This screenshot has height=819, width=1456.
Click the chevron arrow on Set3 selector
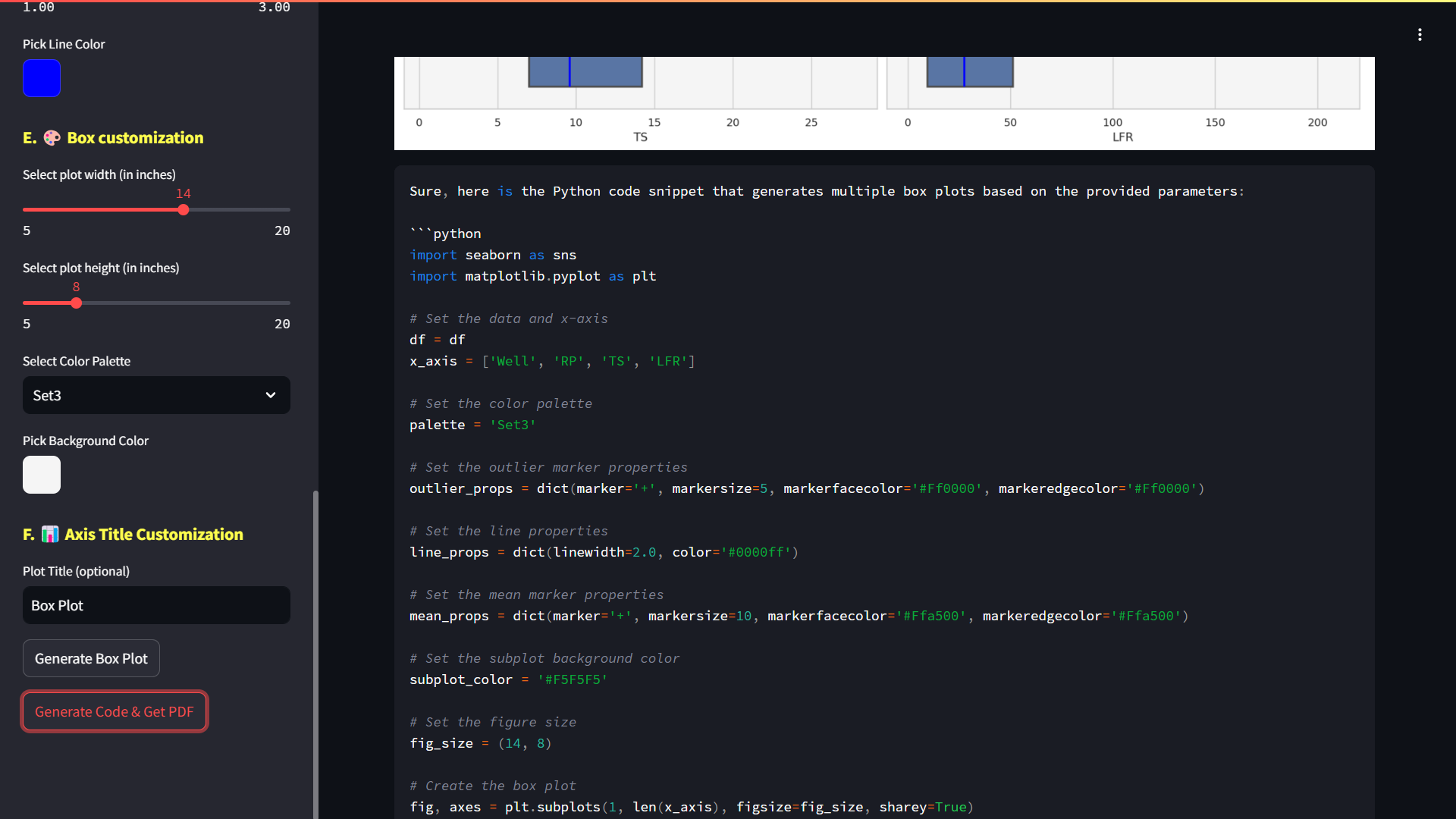coord(271,395)
